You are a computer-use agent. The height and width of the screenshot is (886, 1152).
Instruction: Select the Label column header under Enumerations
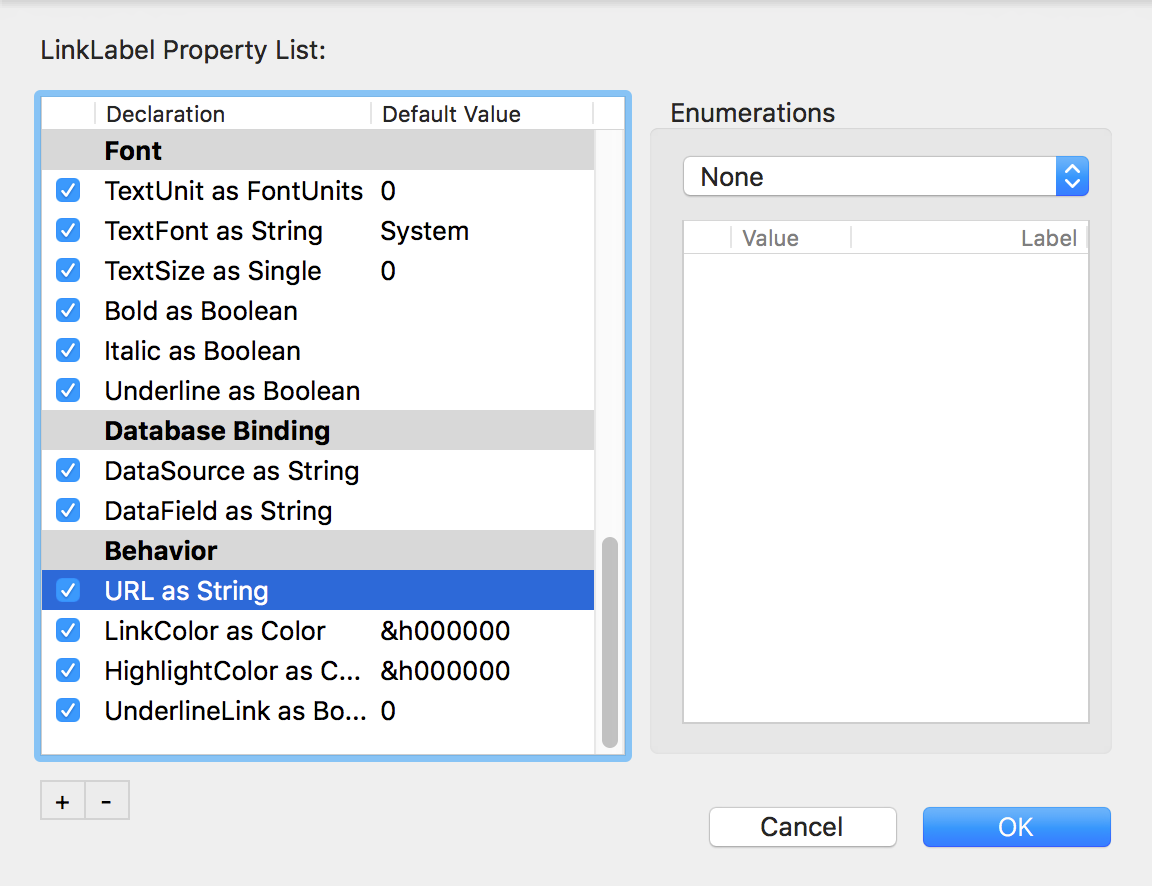(x=1049, y=238)
